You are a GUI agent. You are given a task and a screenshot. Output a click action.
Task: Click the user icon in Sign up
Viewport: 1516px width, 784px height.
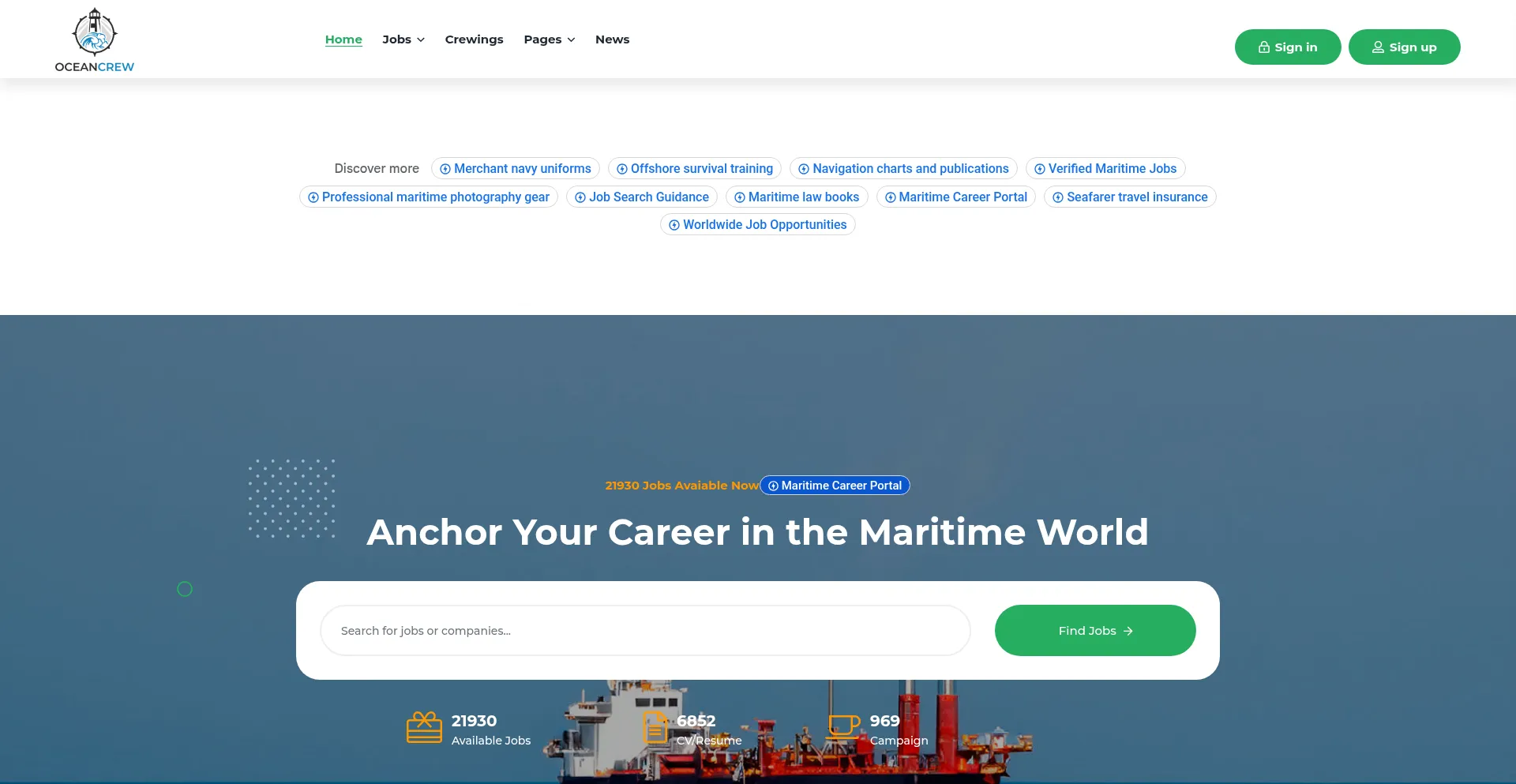pyautogui.click(x=1378, y=47)
